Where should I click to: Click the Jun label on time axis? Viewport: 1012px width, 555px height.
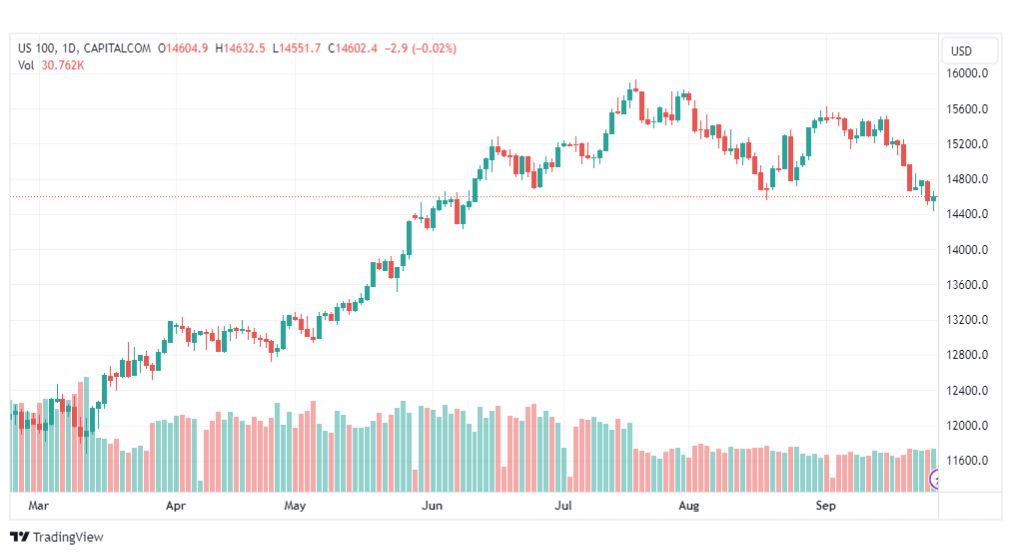point(432,506)
